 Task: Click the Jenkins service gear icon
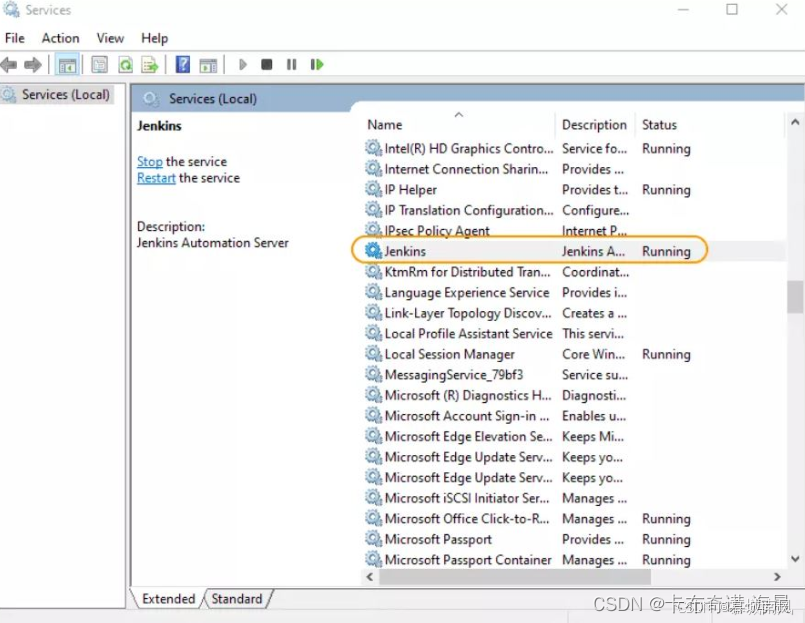point(373,251)
